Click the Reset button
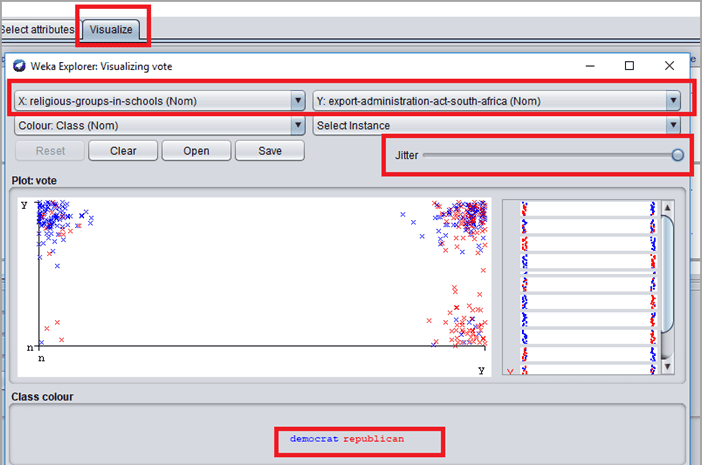Viewport: 702px width, 465px height. click(x=50, y=151)
